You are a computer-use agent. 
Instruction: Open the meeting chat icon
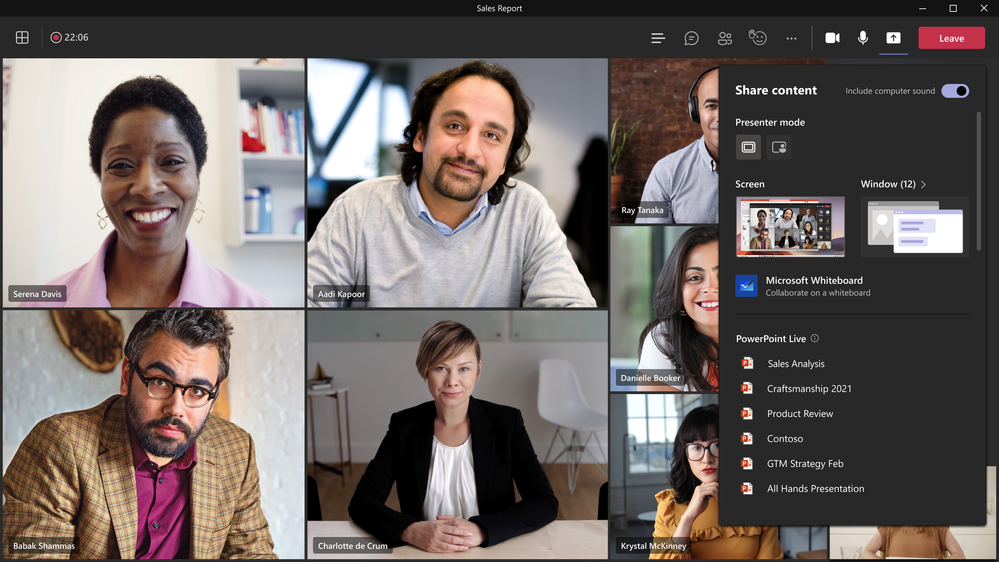(x=691, y=38)
